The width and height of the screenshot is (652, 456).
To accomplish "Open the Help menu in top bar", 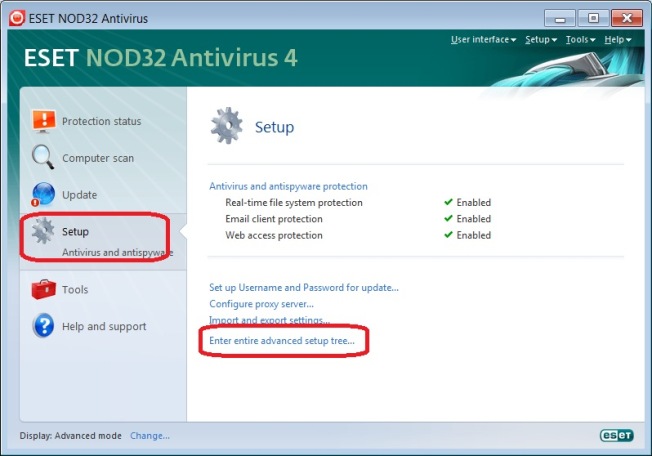I will click(x=618, y=39).
